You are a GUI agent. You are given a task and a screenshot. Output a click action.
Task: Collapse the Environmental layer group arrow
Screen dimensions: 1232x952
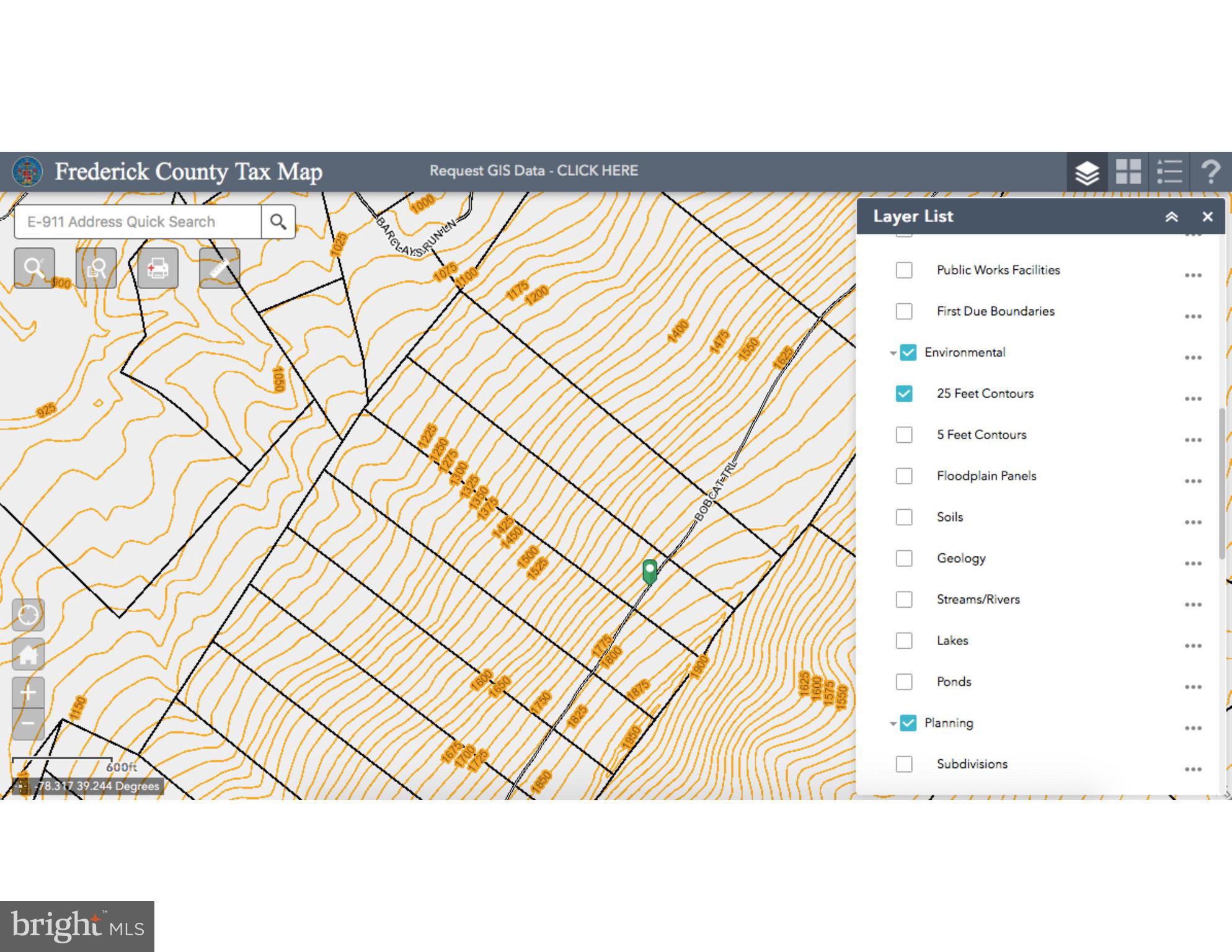pos(893,353)
